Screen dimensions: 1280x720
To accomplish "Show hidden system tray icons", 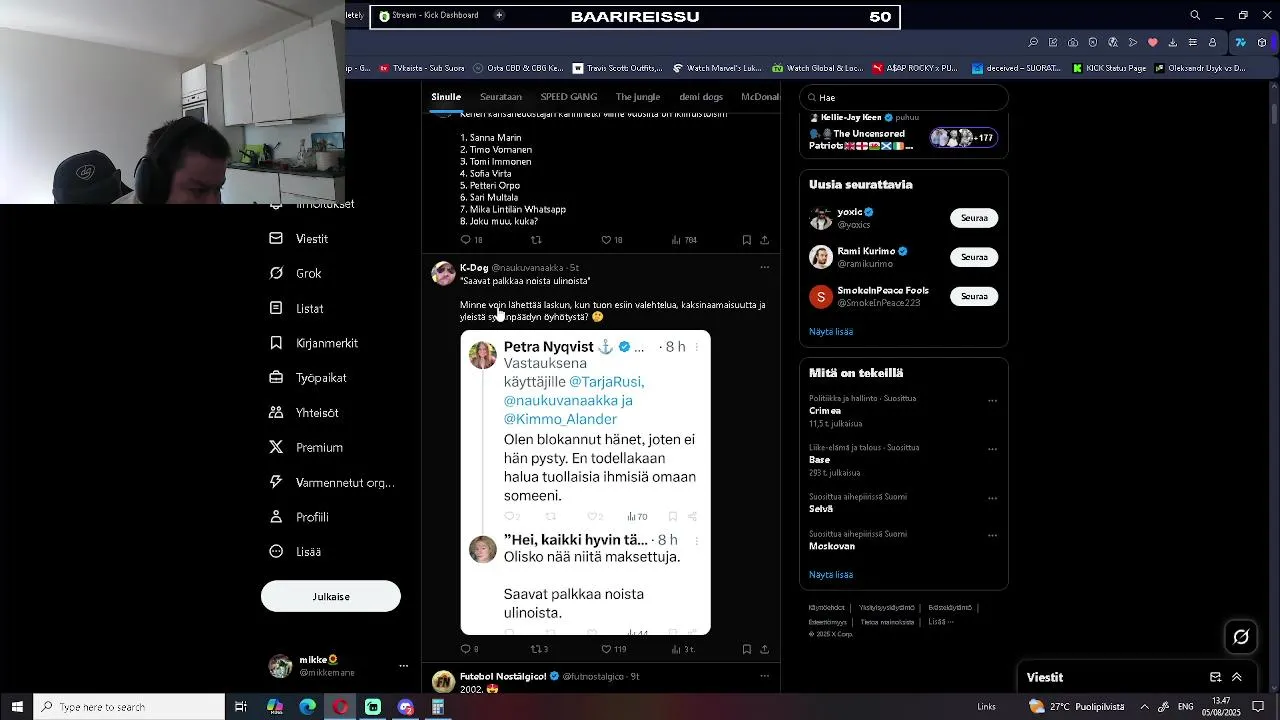I will tap(1145, 707).
